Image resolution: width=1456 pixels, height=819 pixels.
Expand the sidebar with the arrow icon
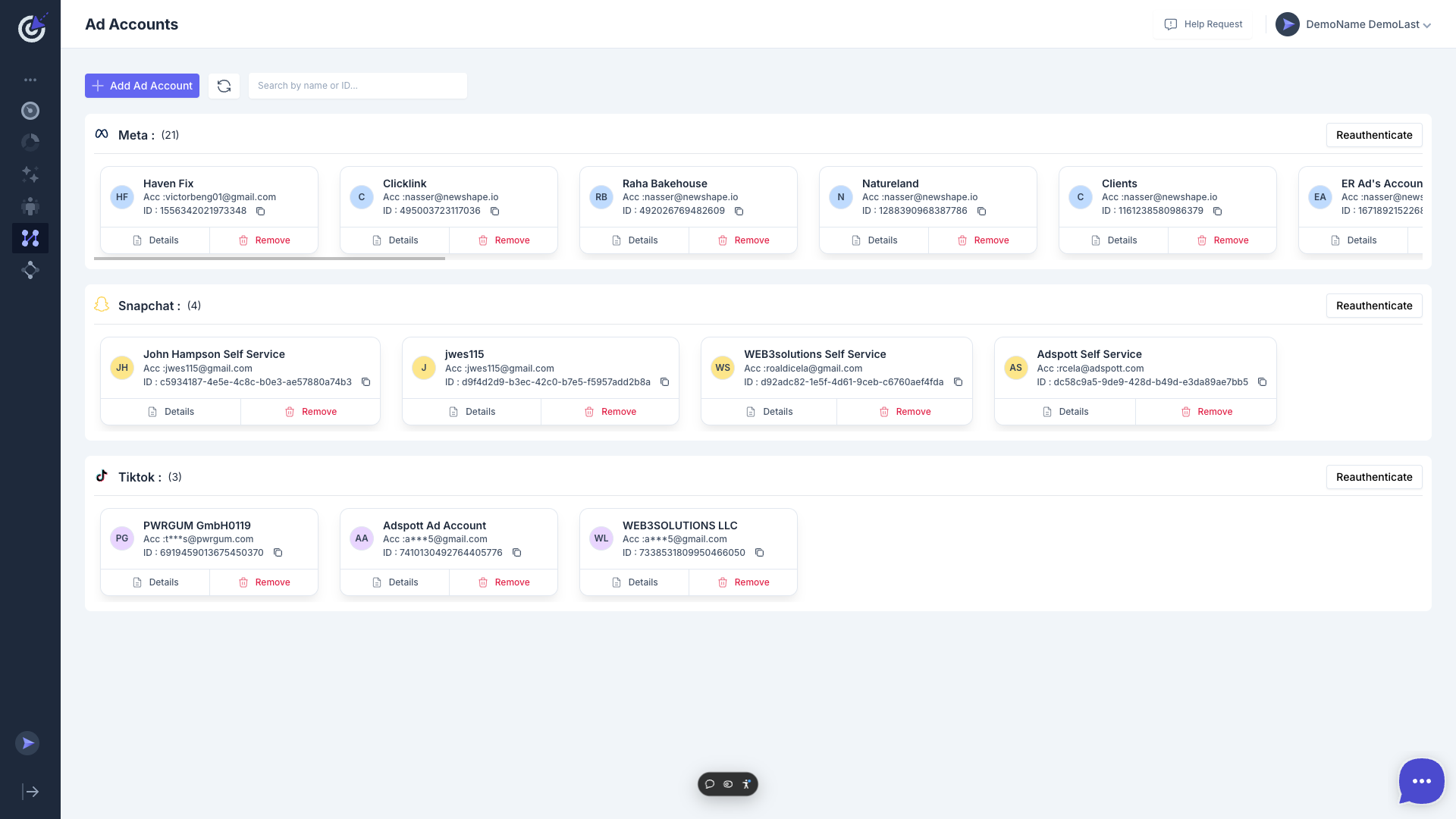30,792
